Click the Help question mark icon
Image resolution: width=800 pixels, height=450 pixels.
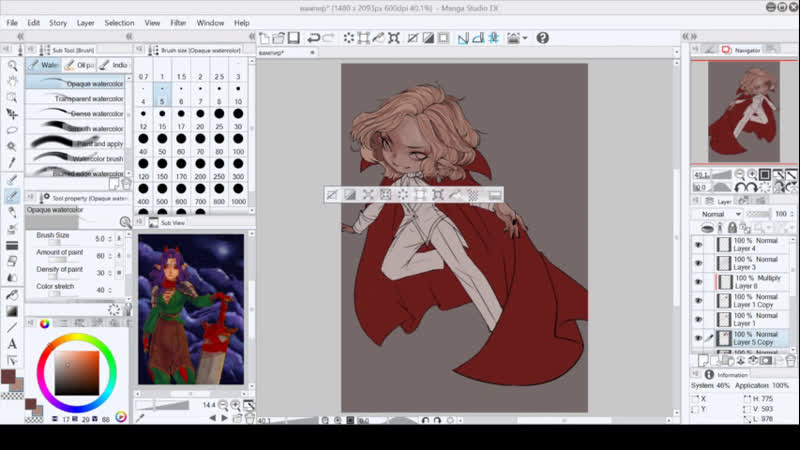pyautogui.click(x=543, y=38)
